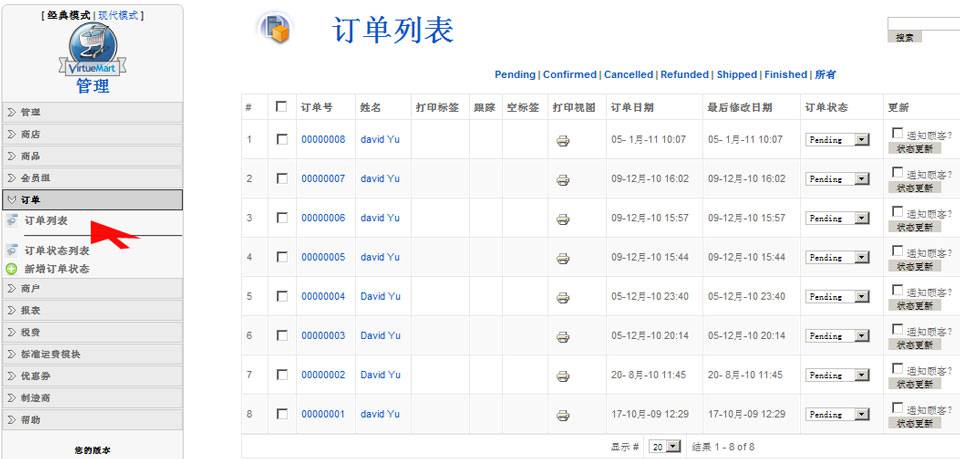960x459 pixels.
Task: Click the VirtueMart logo in sidebar
Action: pyautogui.click(x=92, y=50)
